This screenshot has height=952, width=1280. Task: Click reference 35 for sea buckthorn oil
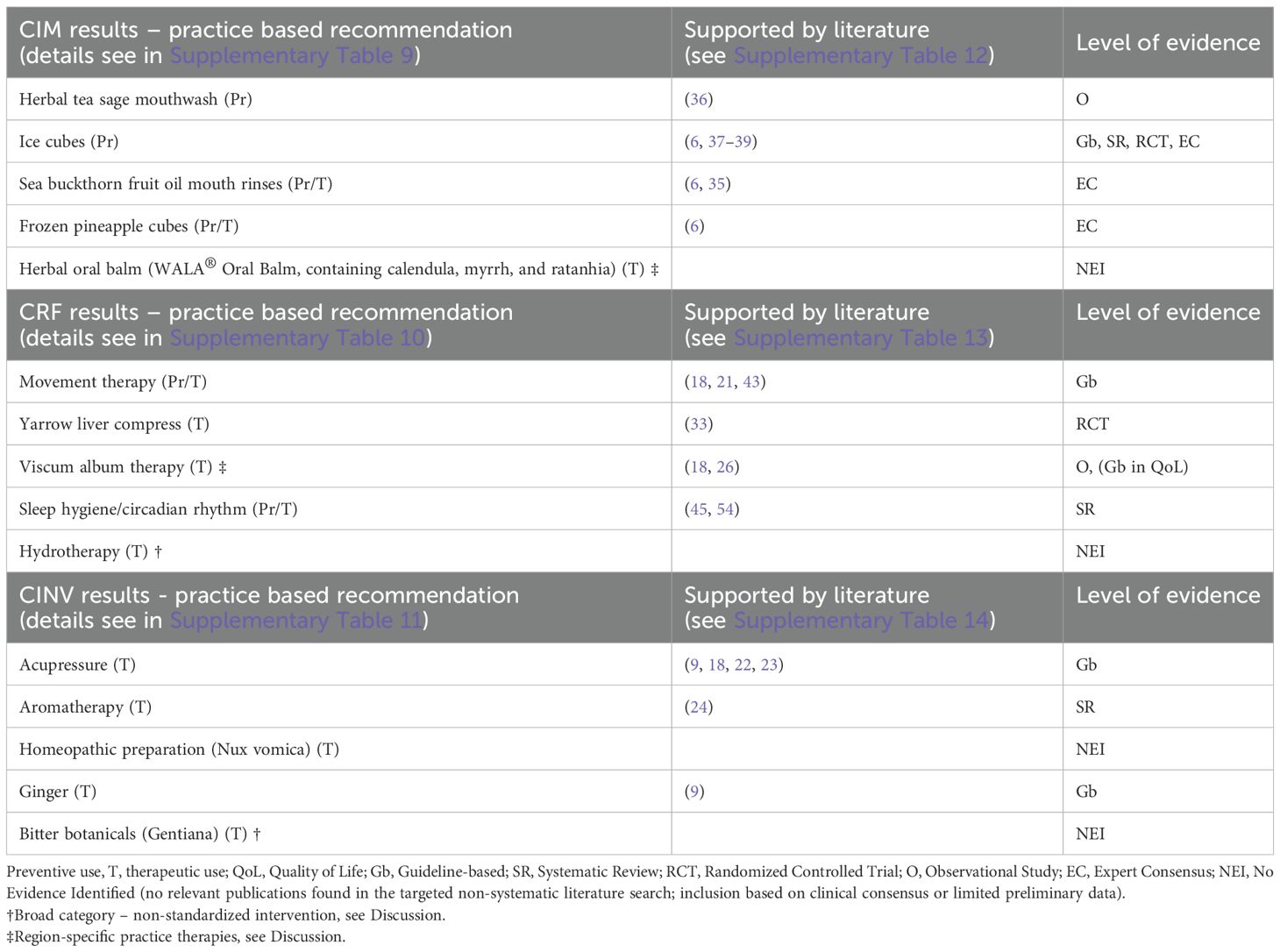coord(716,184)
